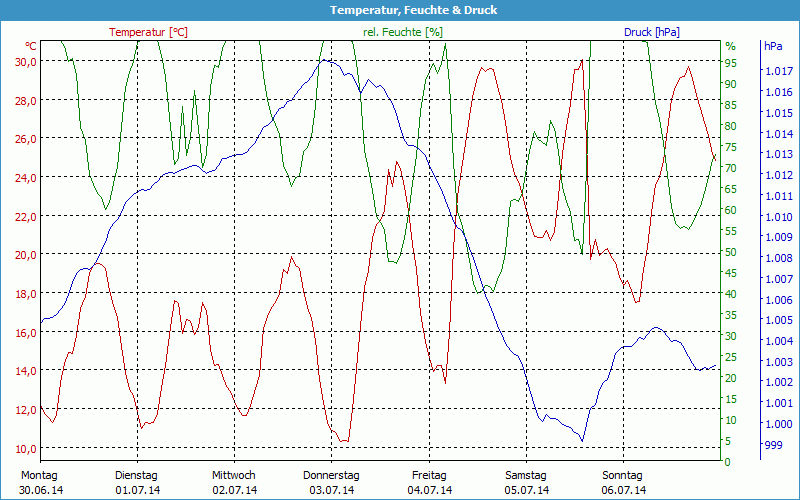Click the '50' humidity axis value
The width and height of the screenshot is (800, 500).
pos(731,252)
